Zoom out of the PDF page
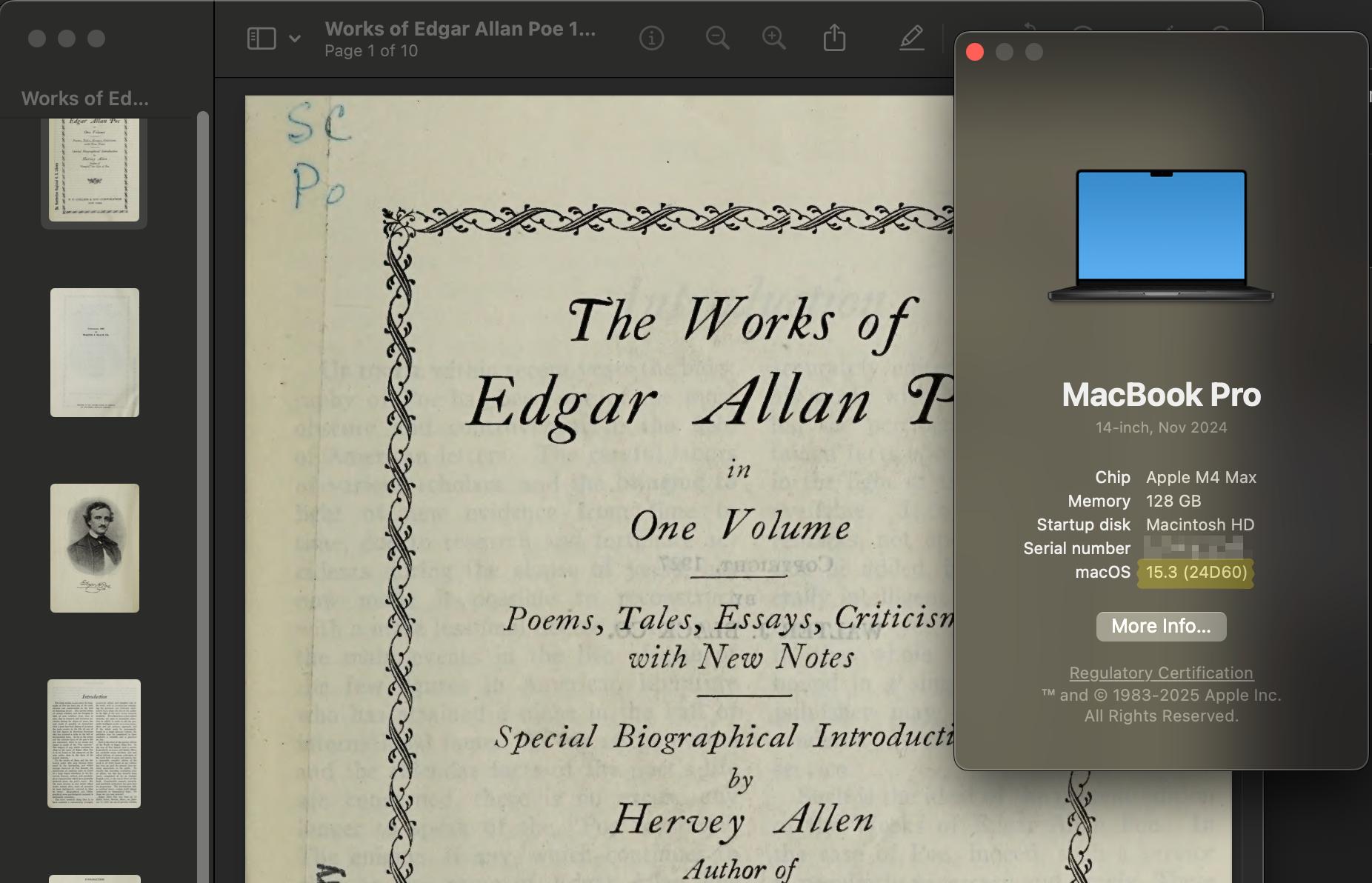Image resolution: width=1372 pixels, height=883 pixels. click(717, 38)
